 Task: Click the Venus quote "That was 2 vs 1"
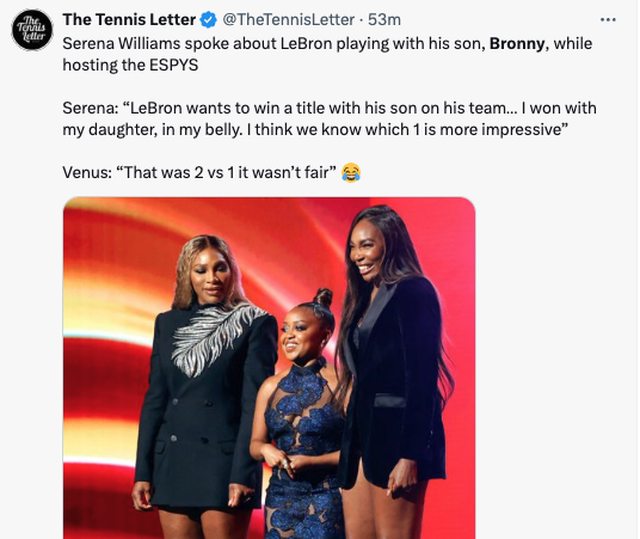click(x=200, y=172)
